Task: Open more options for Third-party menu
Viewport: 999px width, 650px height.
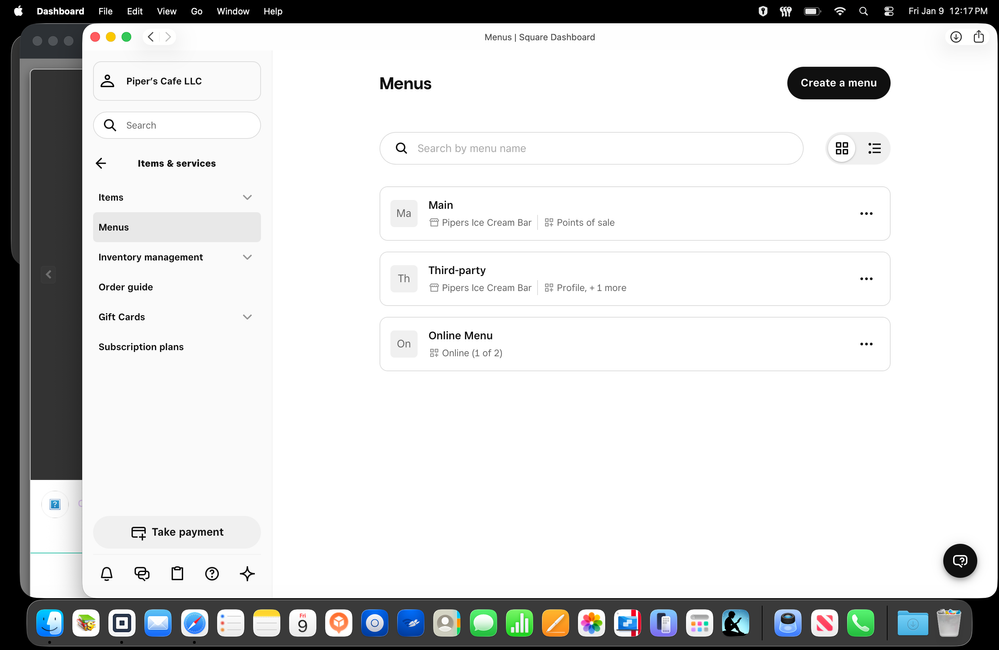Action: [x=866, y=279]
